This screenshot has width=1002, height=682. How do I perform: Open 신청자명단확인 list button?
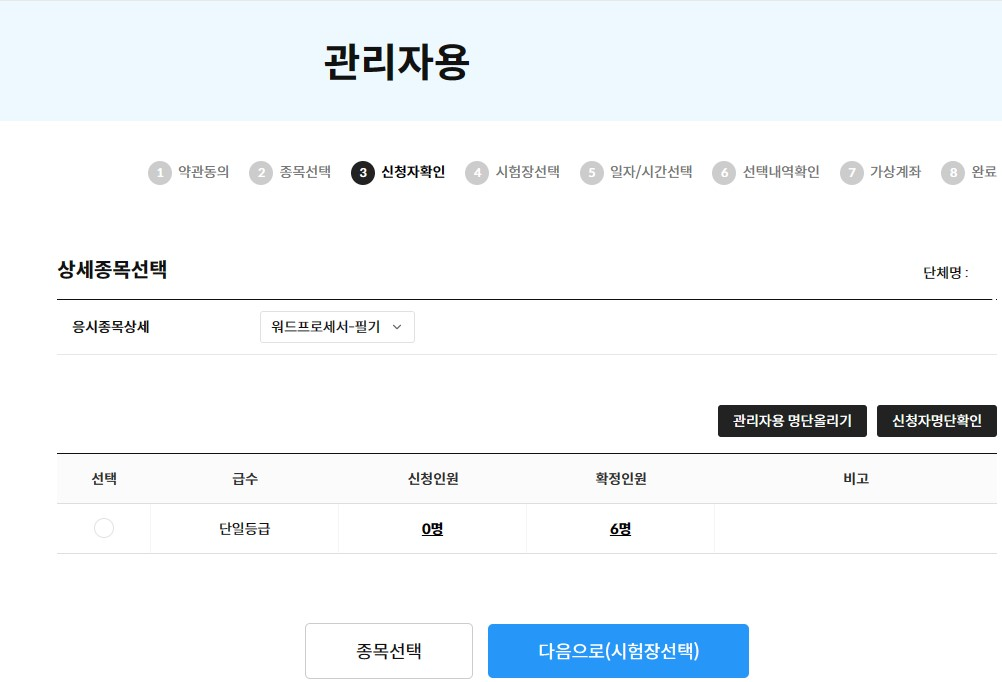click(936, 422)
